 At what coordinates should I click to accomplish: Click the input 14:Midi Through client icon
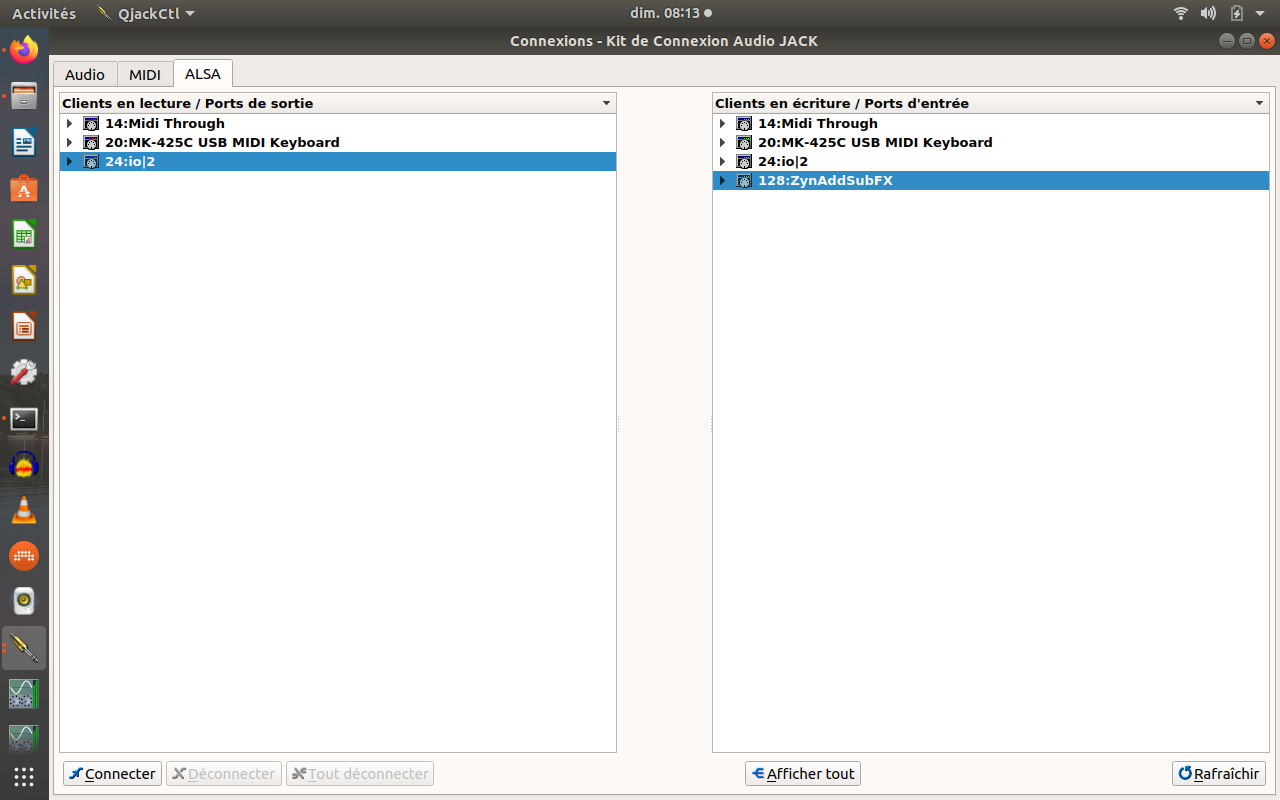point(744,124)
